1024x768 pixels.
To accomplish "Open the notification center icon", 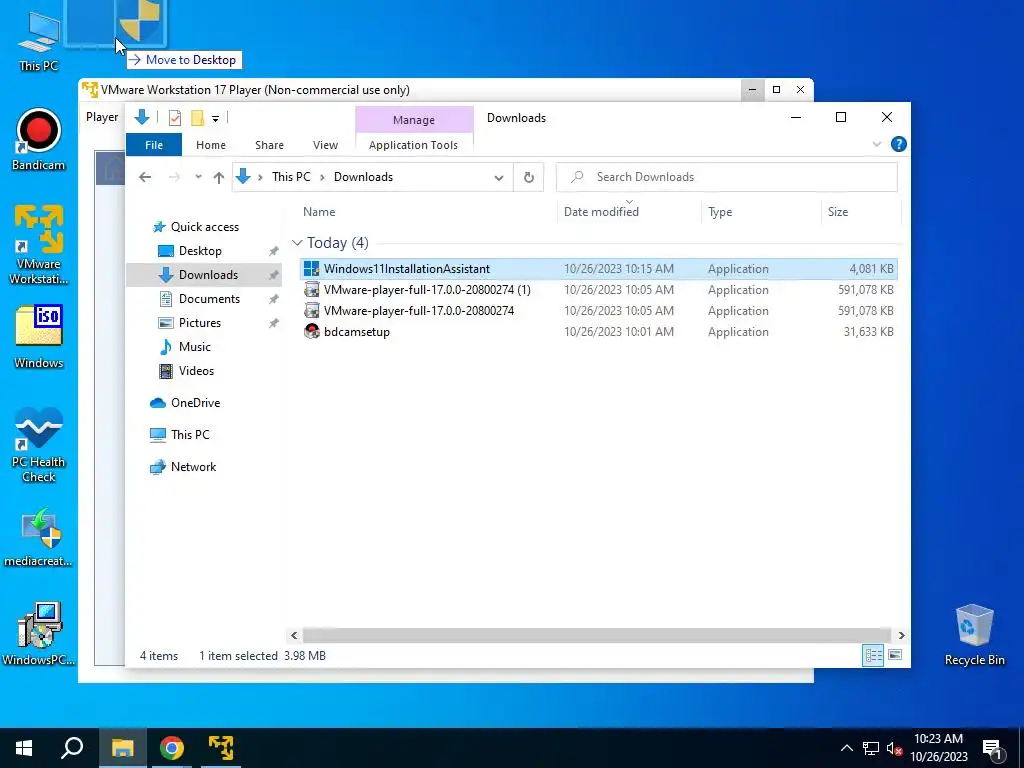I will tap(993, 749).
